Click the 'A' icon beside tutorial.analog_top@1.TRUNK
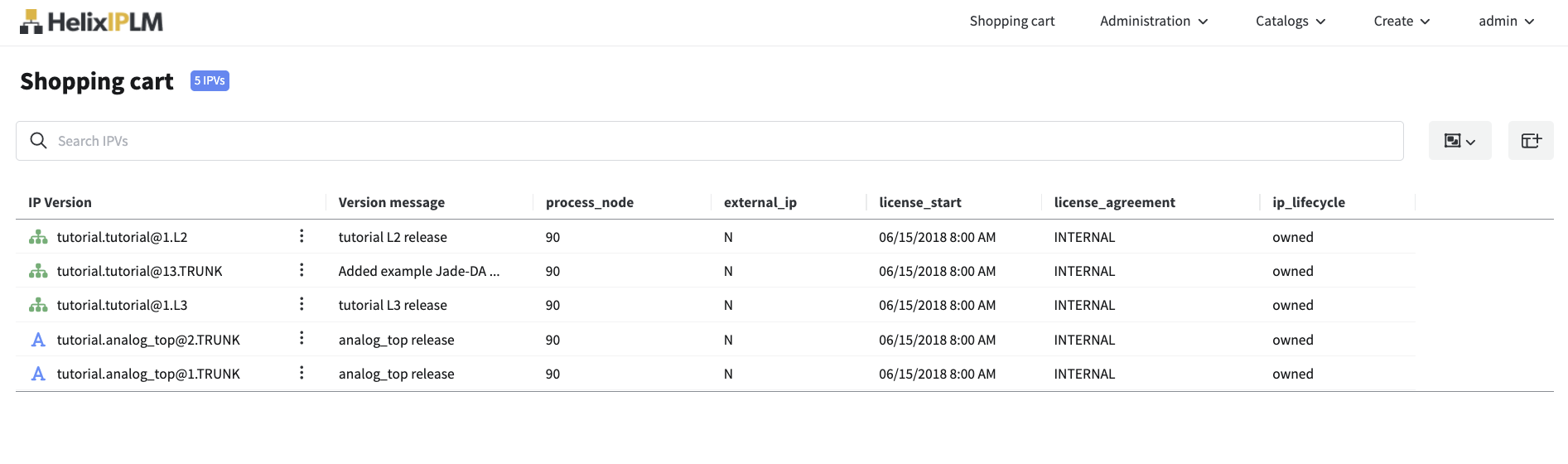Image resolution: width=1568 pixels, height=464 pixels. [38, 374]
